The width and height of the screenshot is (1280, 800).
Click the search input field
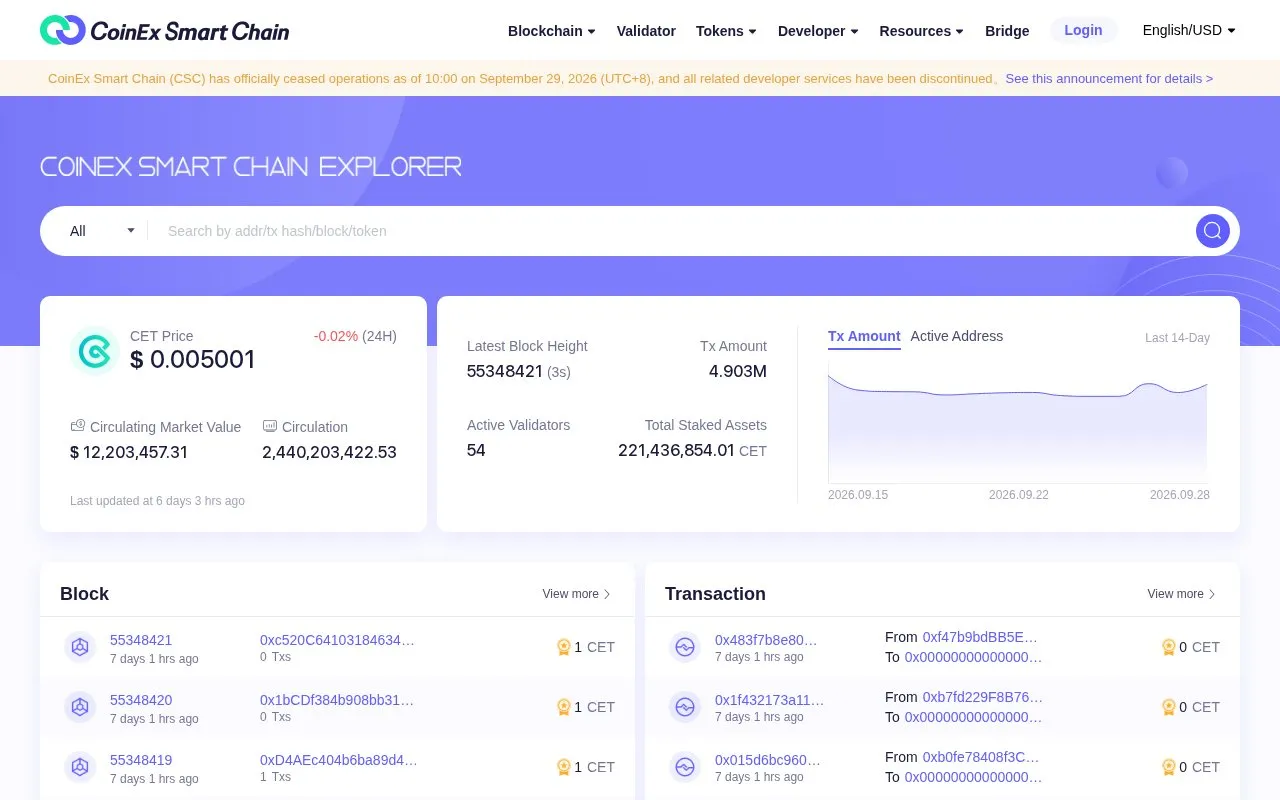click(670, 231)
